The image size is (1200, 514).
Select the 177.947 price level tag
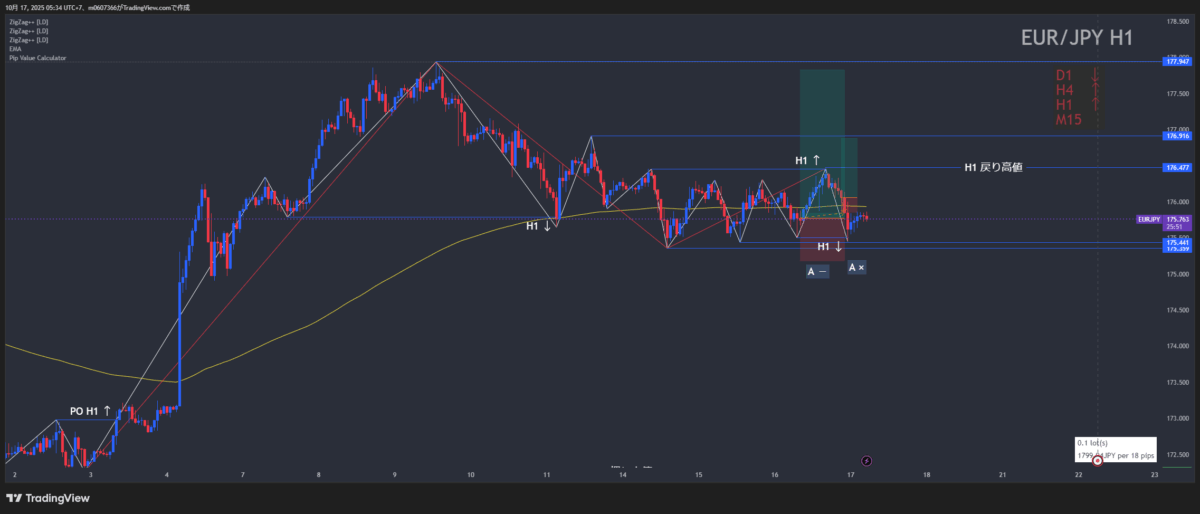1177,61
